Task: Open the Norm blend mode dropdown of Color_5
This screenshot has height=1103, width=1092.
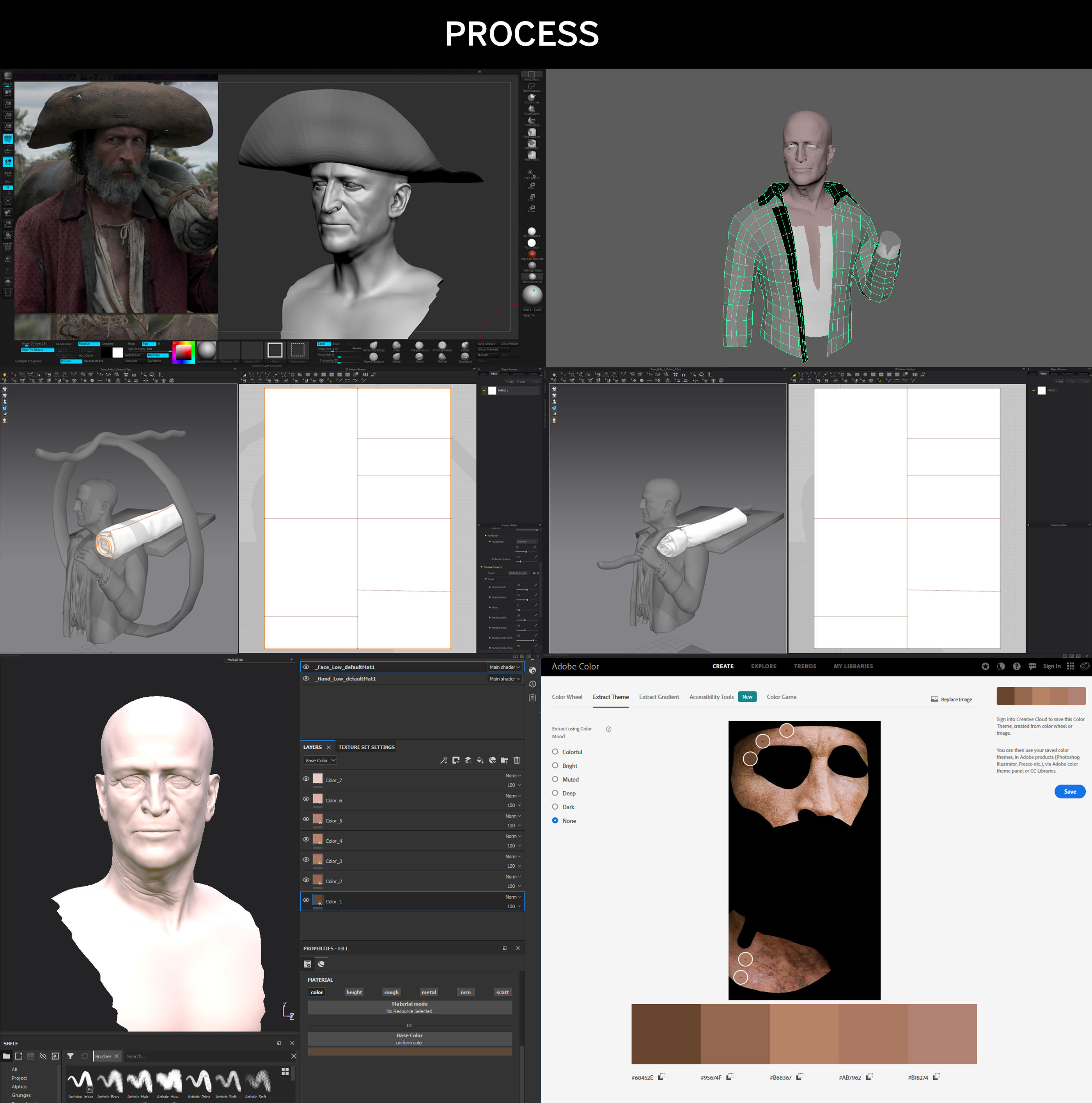Action: tap(513, 816)
